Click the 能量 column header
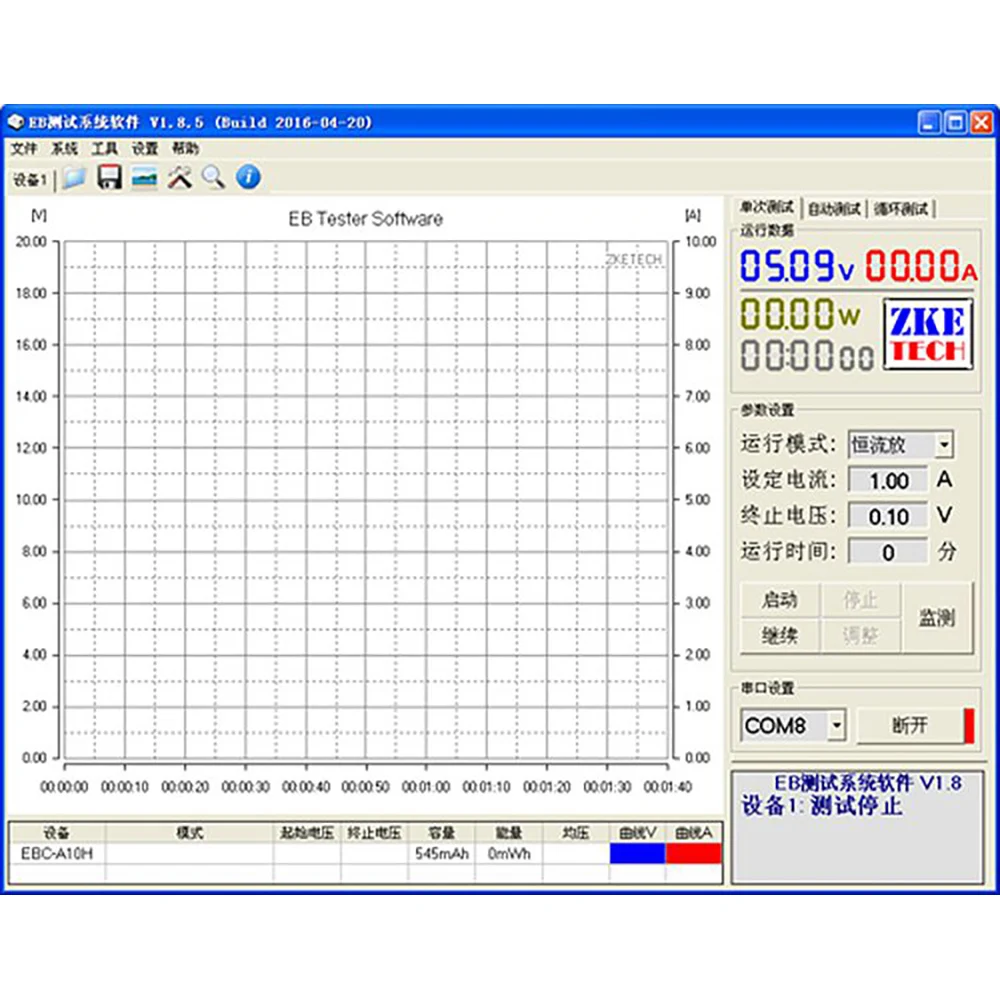The image size is (1000, 1000). [x=509, y=832]
